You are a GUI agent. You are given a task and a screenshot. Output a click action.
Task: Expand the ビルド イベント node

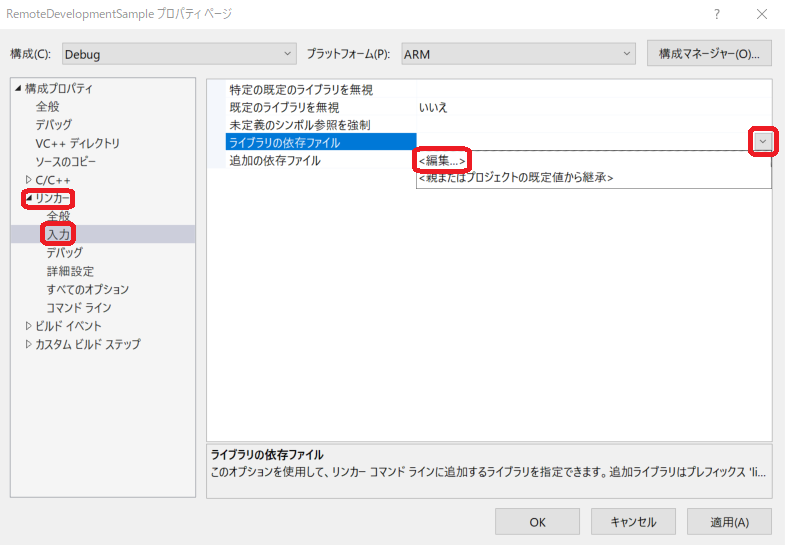[29, 326]
